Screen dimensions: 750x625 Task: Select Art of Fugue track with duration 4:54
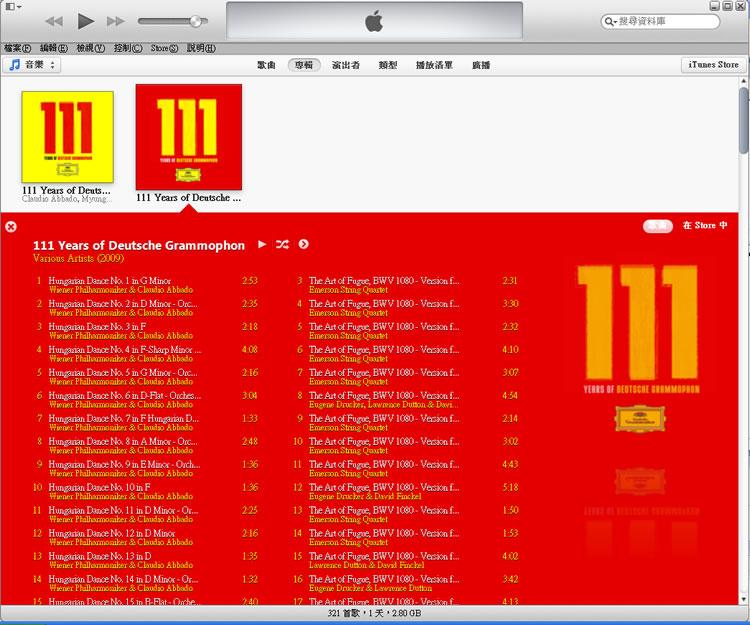coord(384,395)
